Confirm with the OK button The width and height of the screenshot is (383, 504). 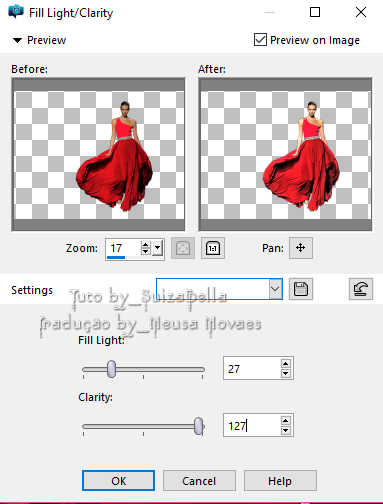118,481
